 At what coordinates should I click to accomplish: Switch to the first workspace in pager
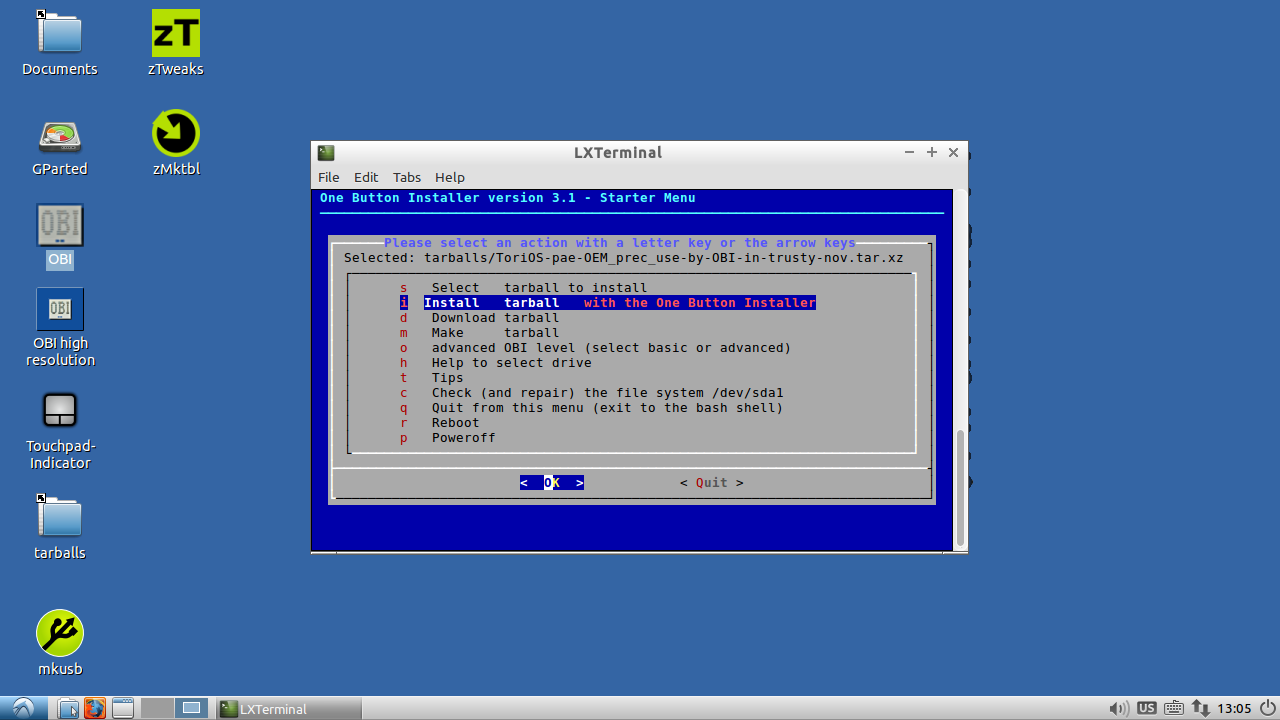(x=157, y=708)
